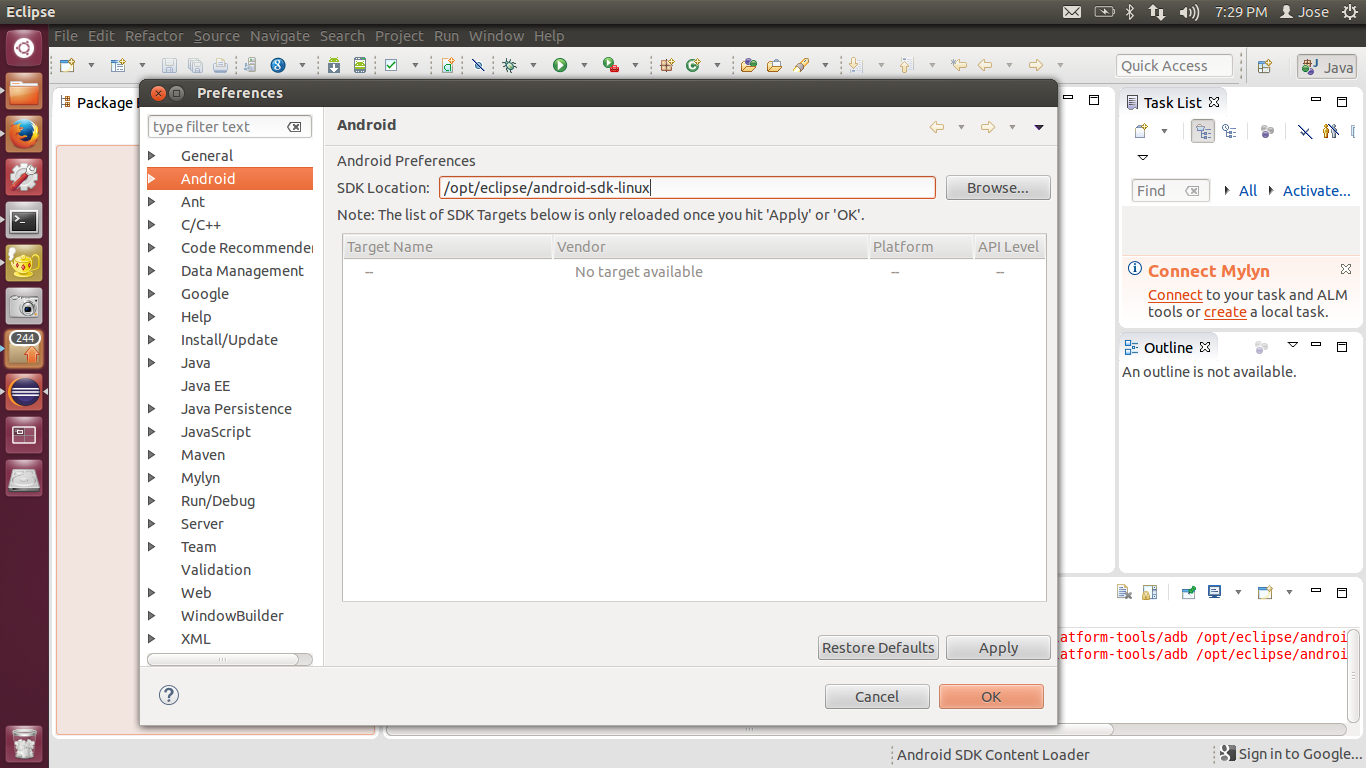Open the Task List view menu triangle
The image size is (1366, 768).
pos(1143,157)
